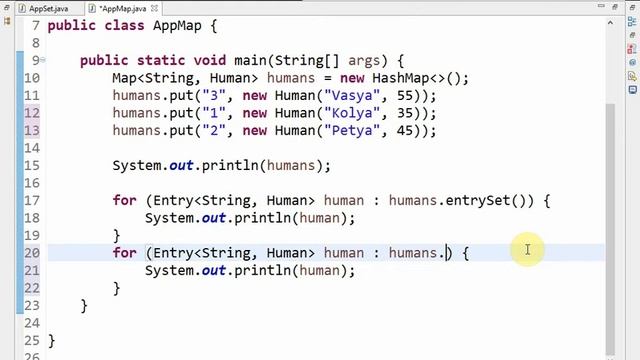Open the Console view icon
The image size is (640, 360).
(x=632, y=89)
